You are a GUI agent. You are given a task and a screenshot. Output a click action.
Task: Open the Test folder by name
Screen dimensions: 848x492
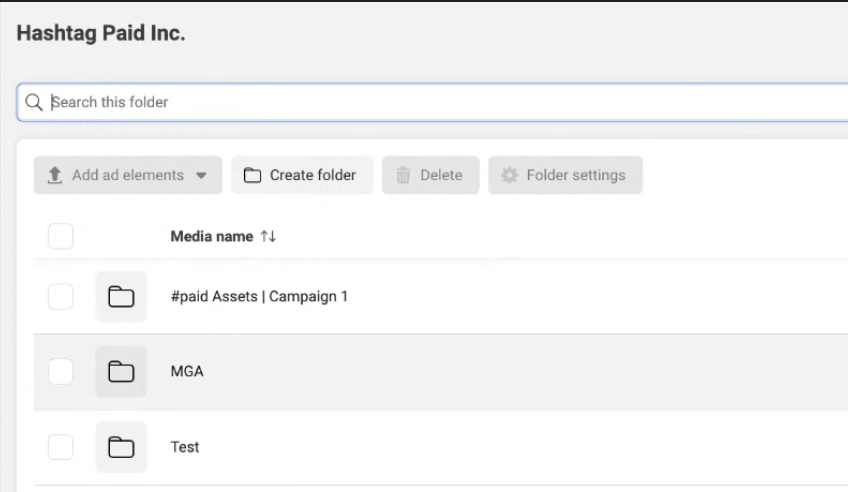tap(185, 447)
